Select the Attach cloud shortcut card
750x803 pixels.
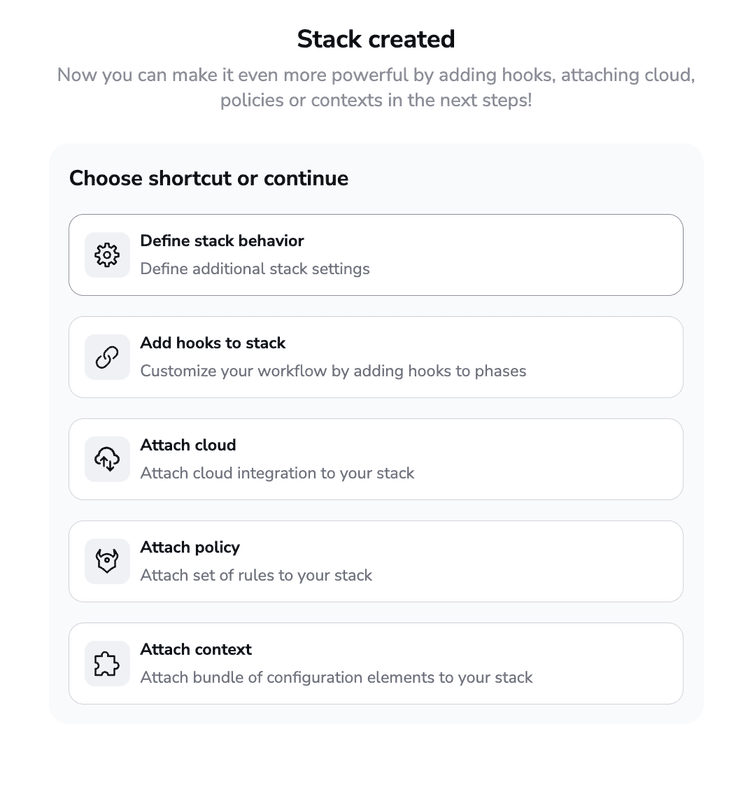375,458
